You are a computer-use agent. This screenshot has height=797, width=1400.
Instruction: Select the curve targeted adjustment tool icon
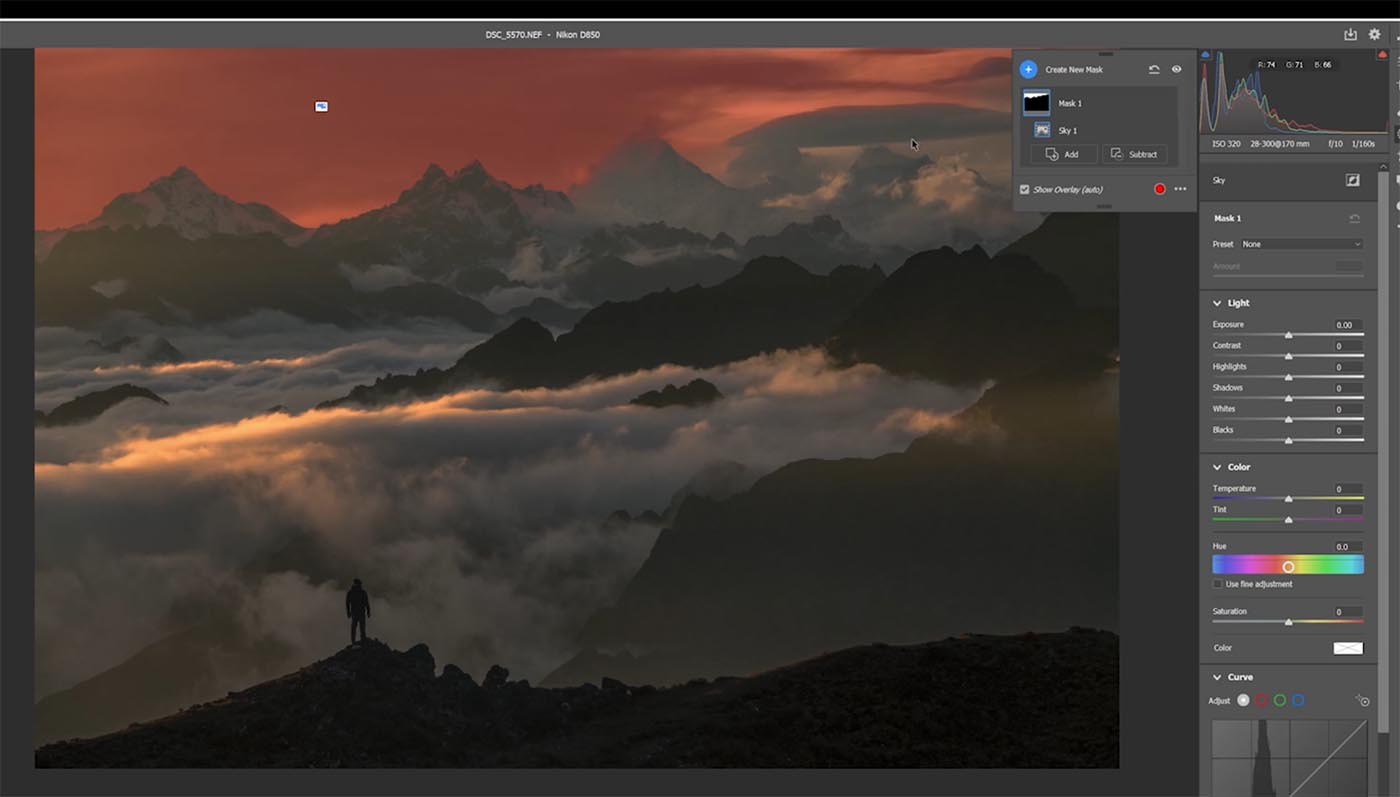(1362, 701)
